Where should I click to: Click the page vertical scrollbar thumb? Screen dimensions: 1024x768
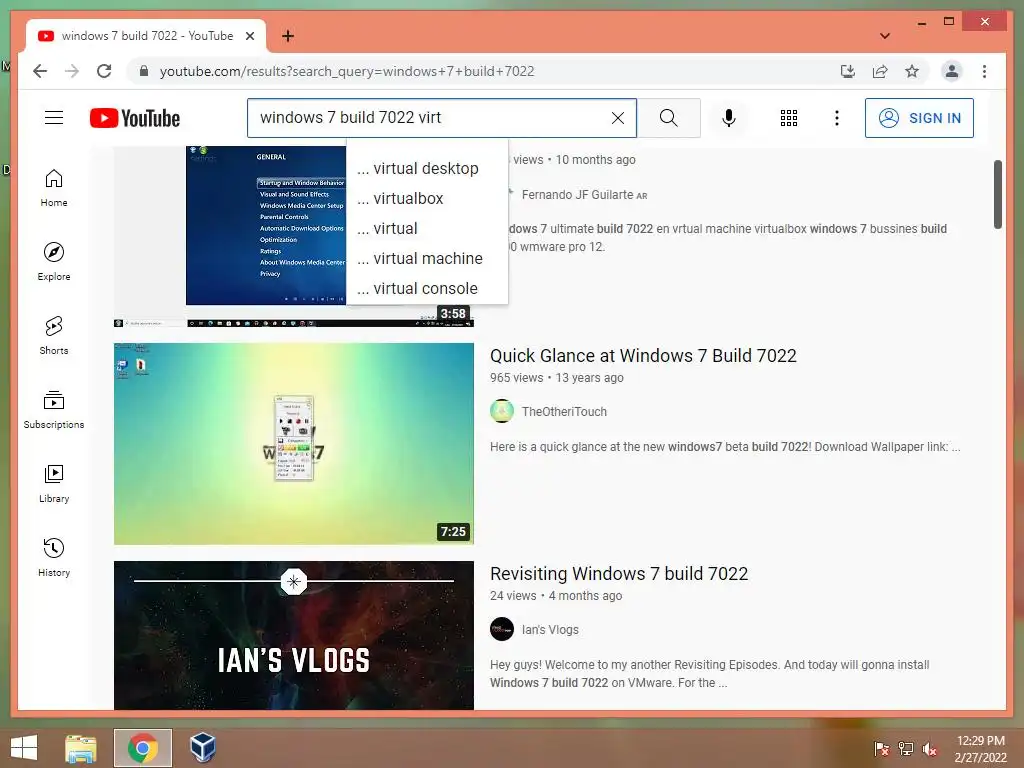click(x=997, y=195)
